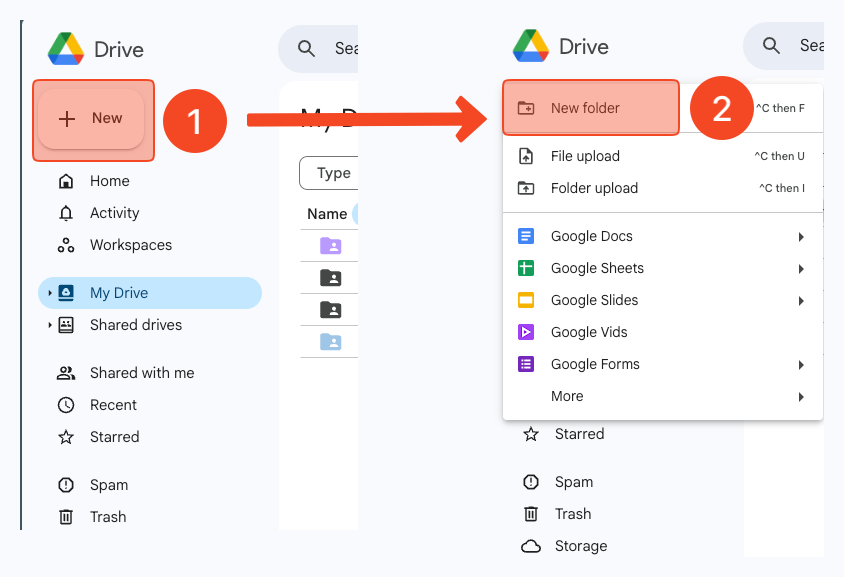Image resolution: width=844 pixels, height=577 pixels.
Task: Select the light blue shared folder icon
Action: 330,342
